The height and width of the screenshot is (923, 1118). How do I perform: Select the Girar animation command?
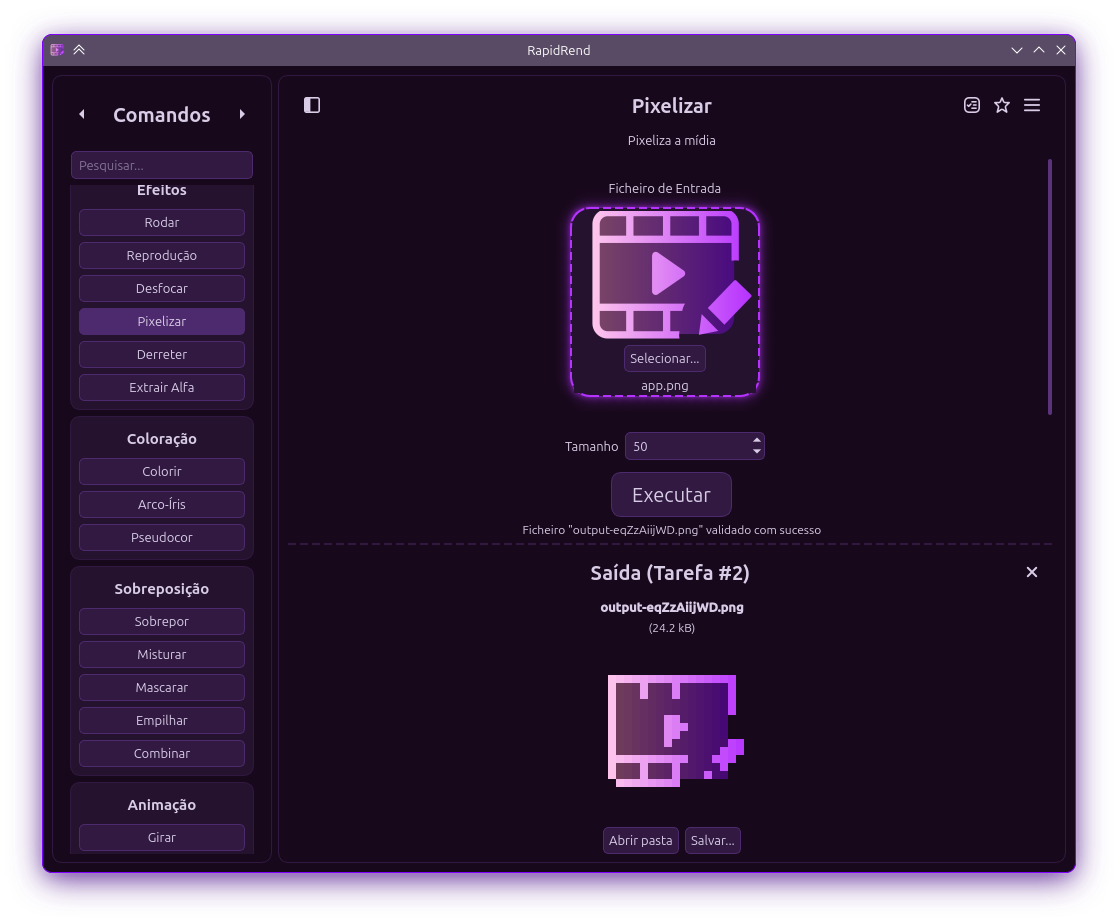click(x=162, y=837)
